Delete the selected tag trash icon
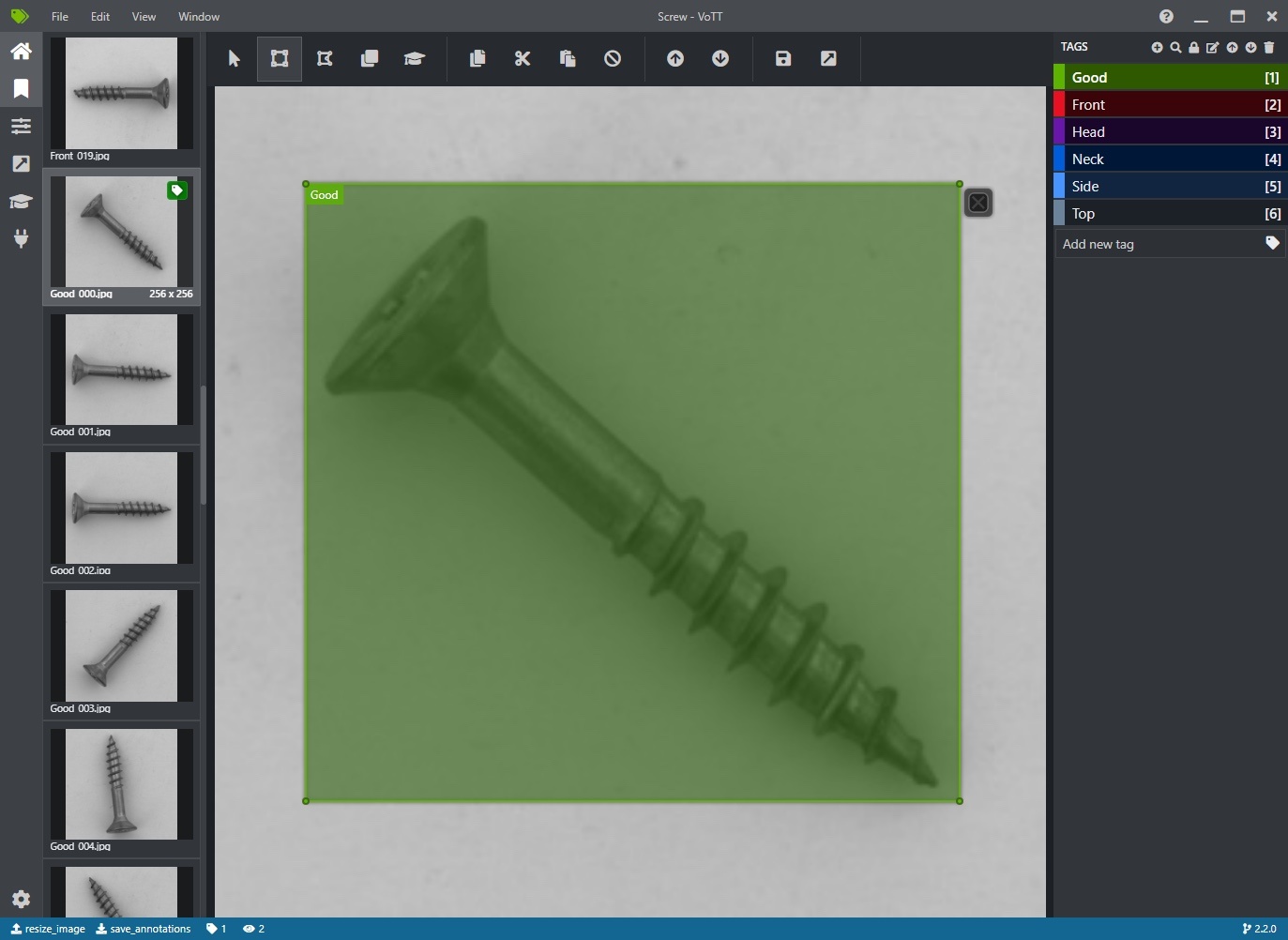Viewport: 1288px width, 940px height. point(1269,47)
